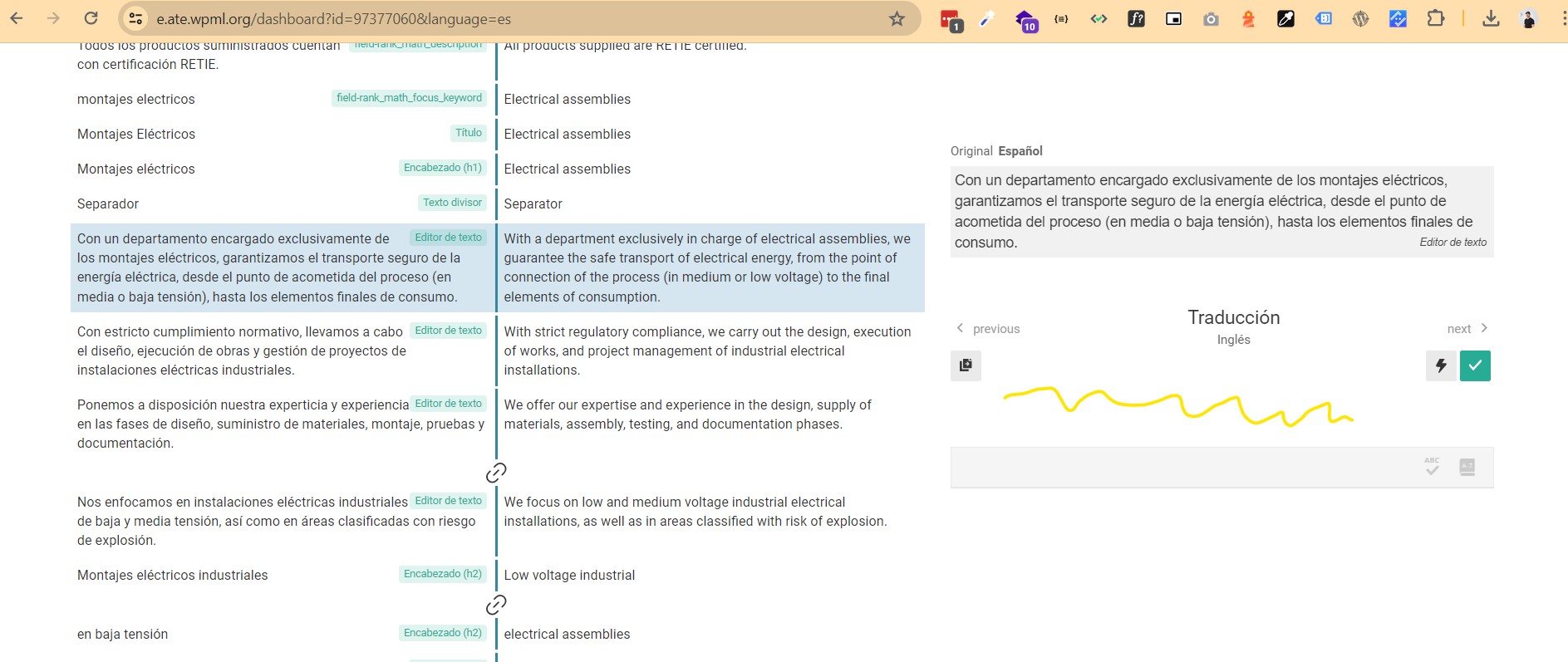Click the WordPress logo extension icon
1568x662 pixels.
pos(1360,18)
